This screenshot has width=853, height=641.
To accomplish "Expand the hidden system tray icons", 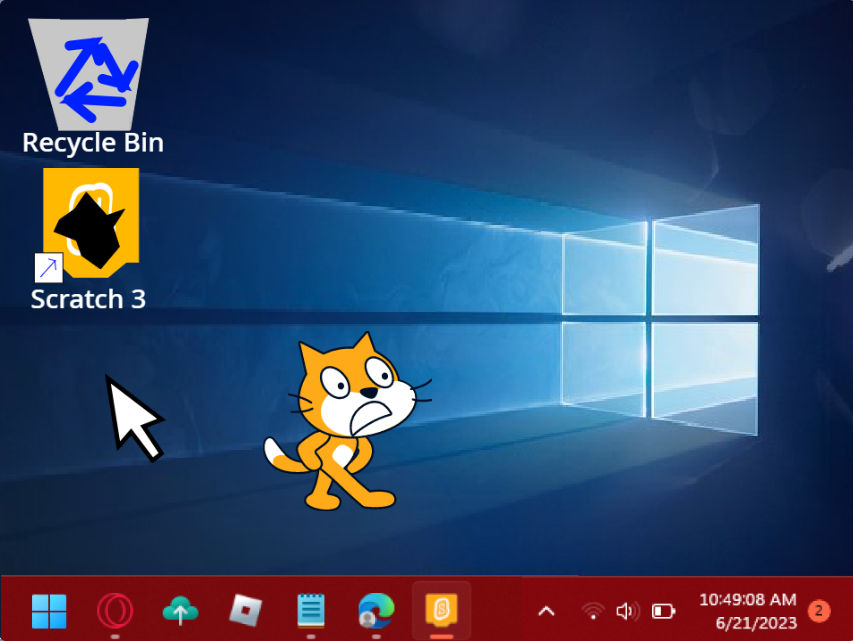I will coord(546,612).
